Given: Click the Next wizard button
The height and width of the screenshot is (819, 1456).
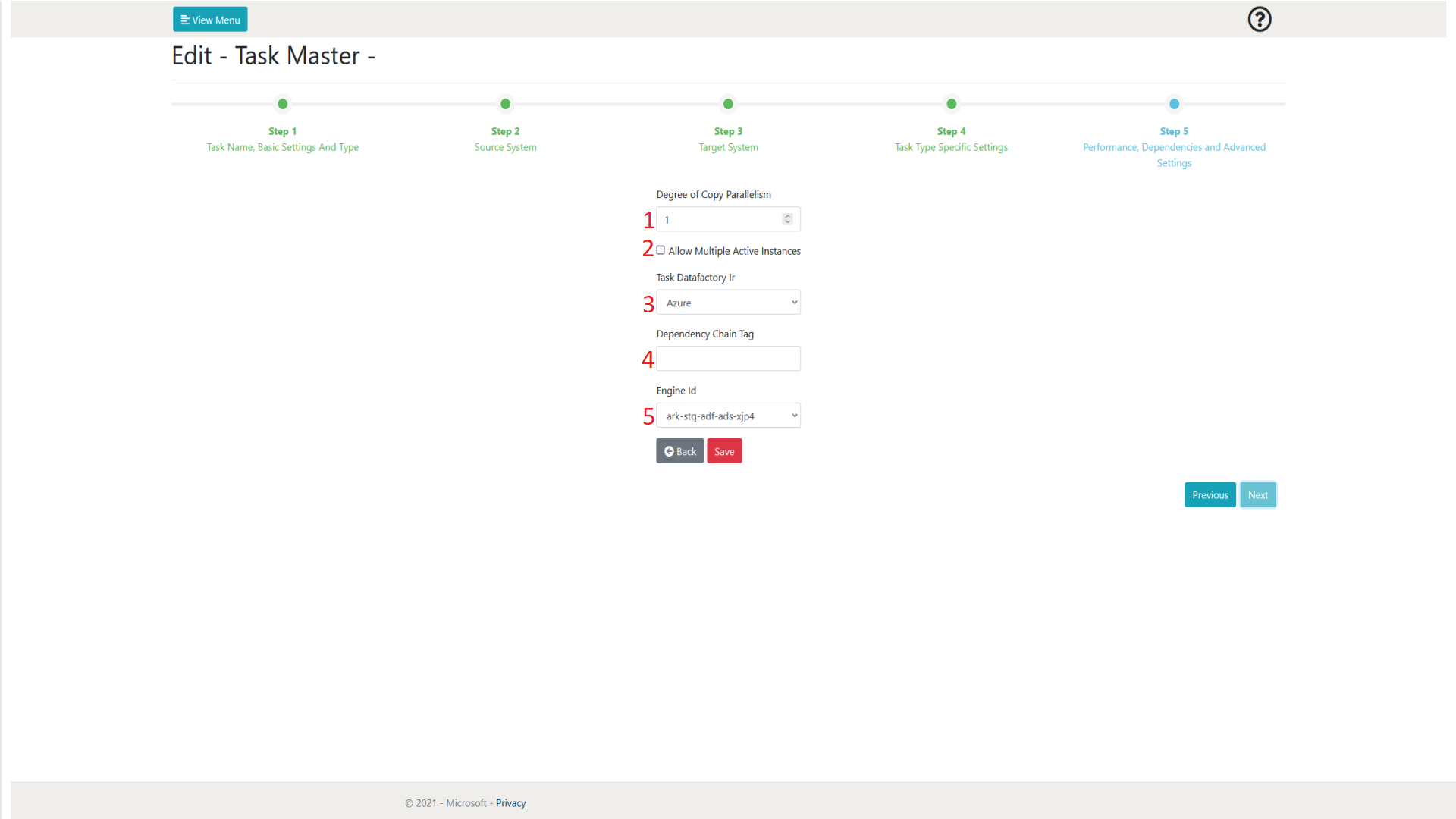Looking at the screenshot, I should coord(1257,495).
